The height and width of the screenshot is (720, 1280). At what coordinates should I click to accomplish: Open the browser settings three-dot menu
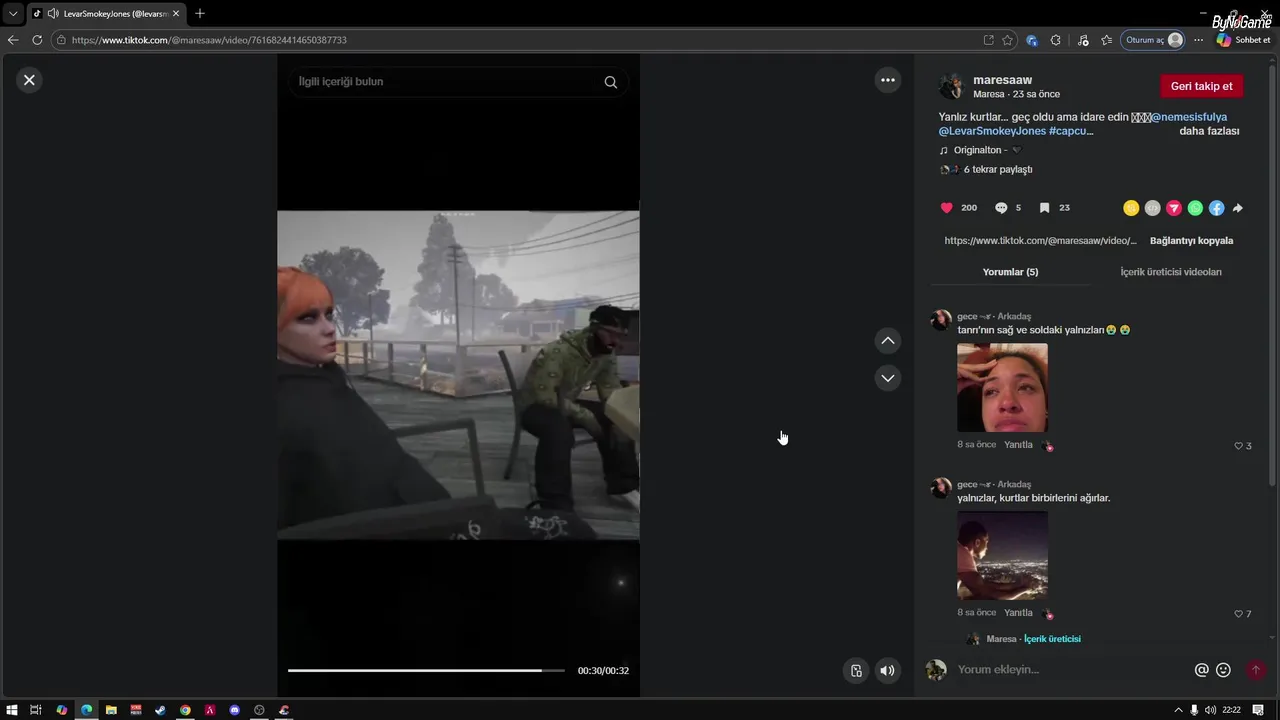point(1198,40)
